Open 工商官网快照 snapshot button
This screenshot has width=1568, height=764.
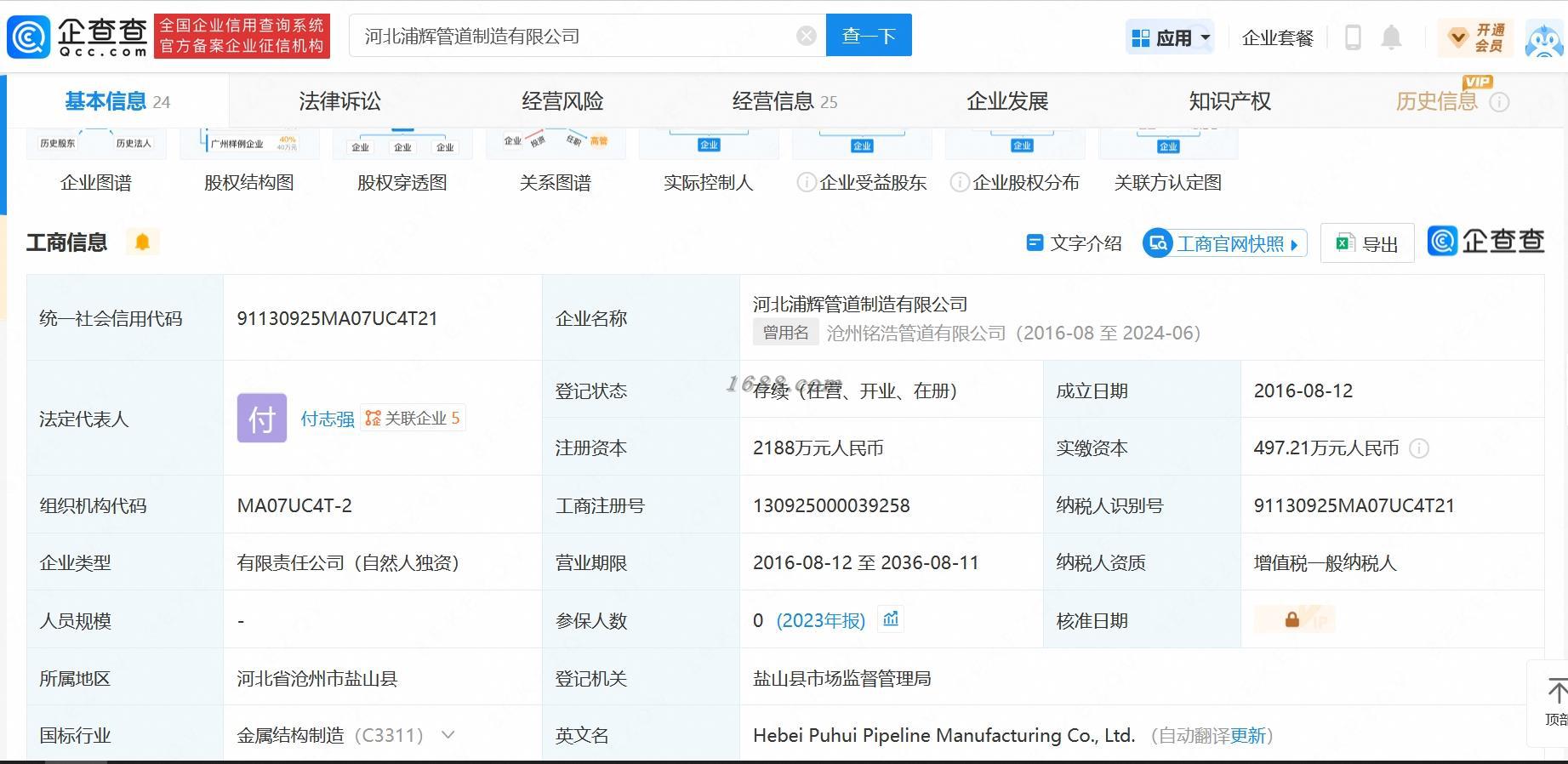coord(1224,243)
